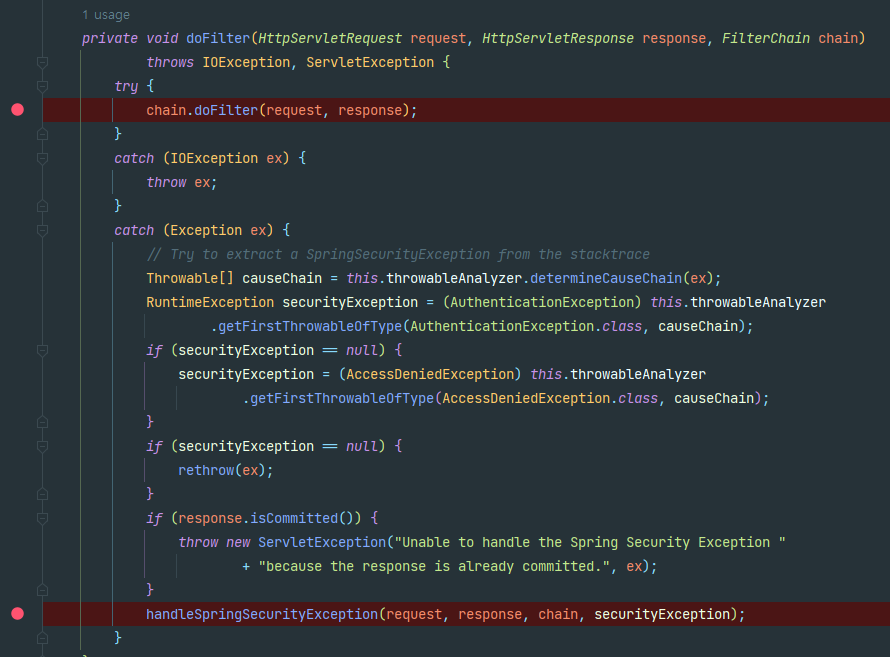Image resolution: width=890 pixels, height=657 pixels.
Task: Collapse the if block containing rethrow(ex)
Action: point(42,446)
